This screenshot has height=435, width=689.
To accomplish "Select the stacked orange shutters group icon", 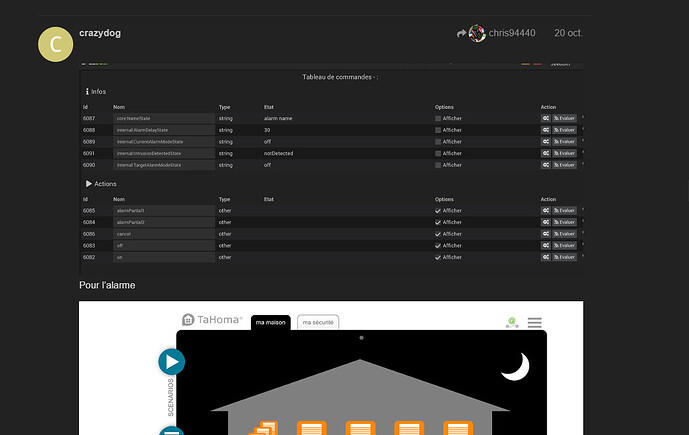I will tap(264, 428).
